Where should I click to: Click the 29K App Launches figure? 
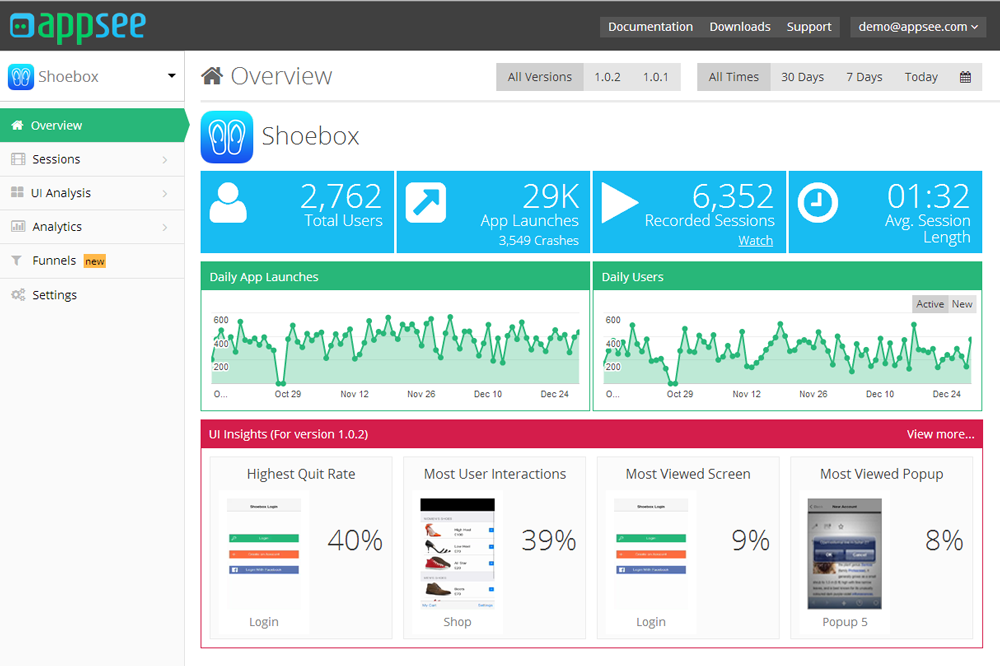[x=550, y=196]
